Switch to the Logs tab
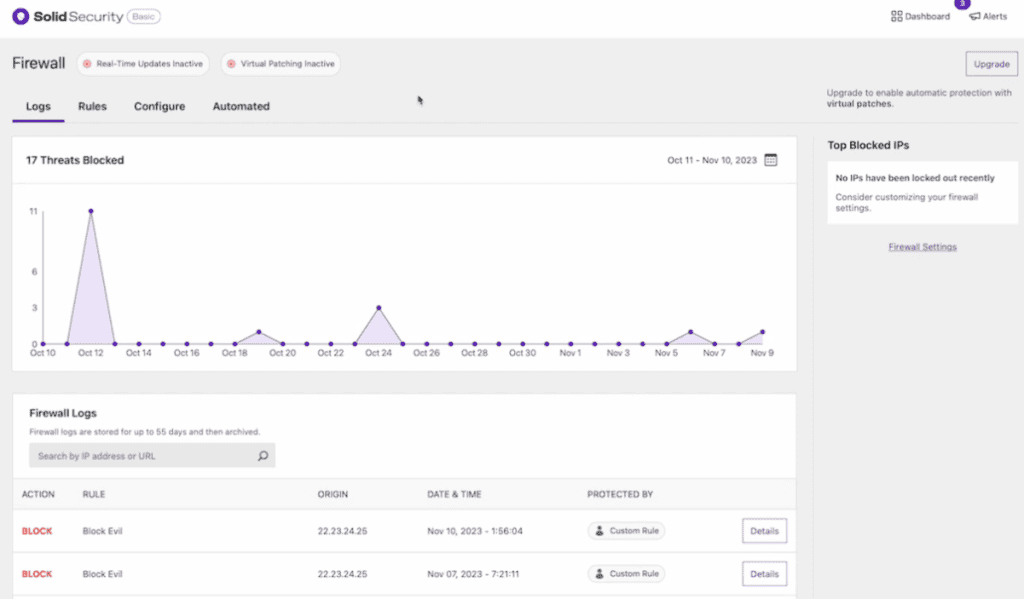 click(x=38, y=106)
